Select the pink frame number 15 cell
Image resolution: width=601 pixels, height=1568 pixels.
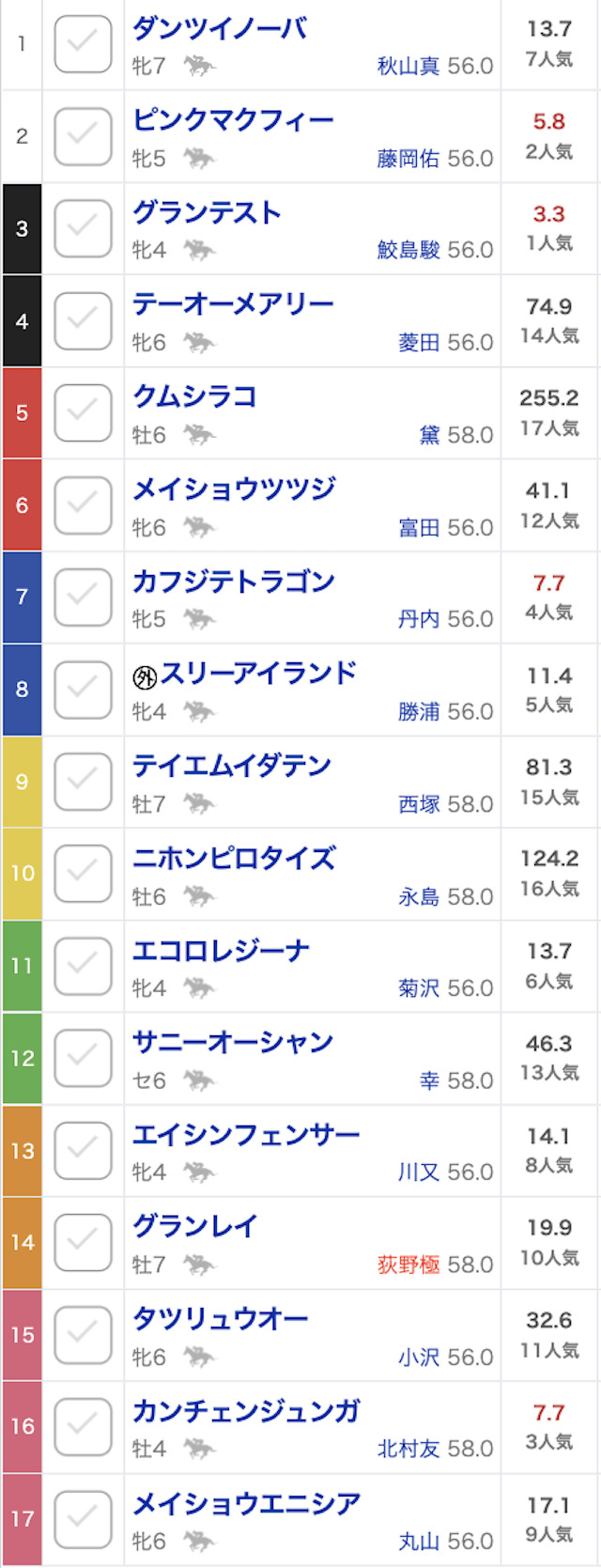(x=22, y=1334)
